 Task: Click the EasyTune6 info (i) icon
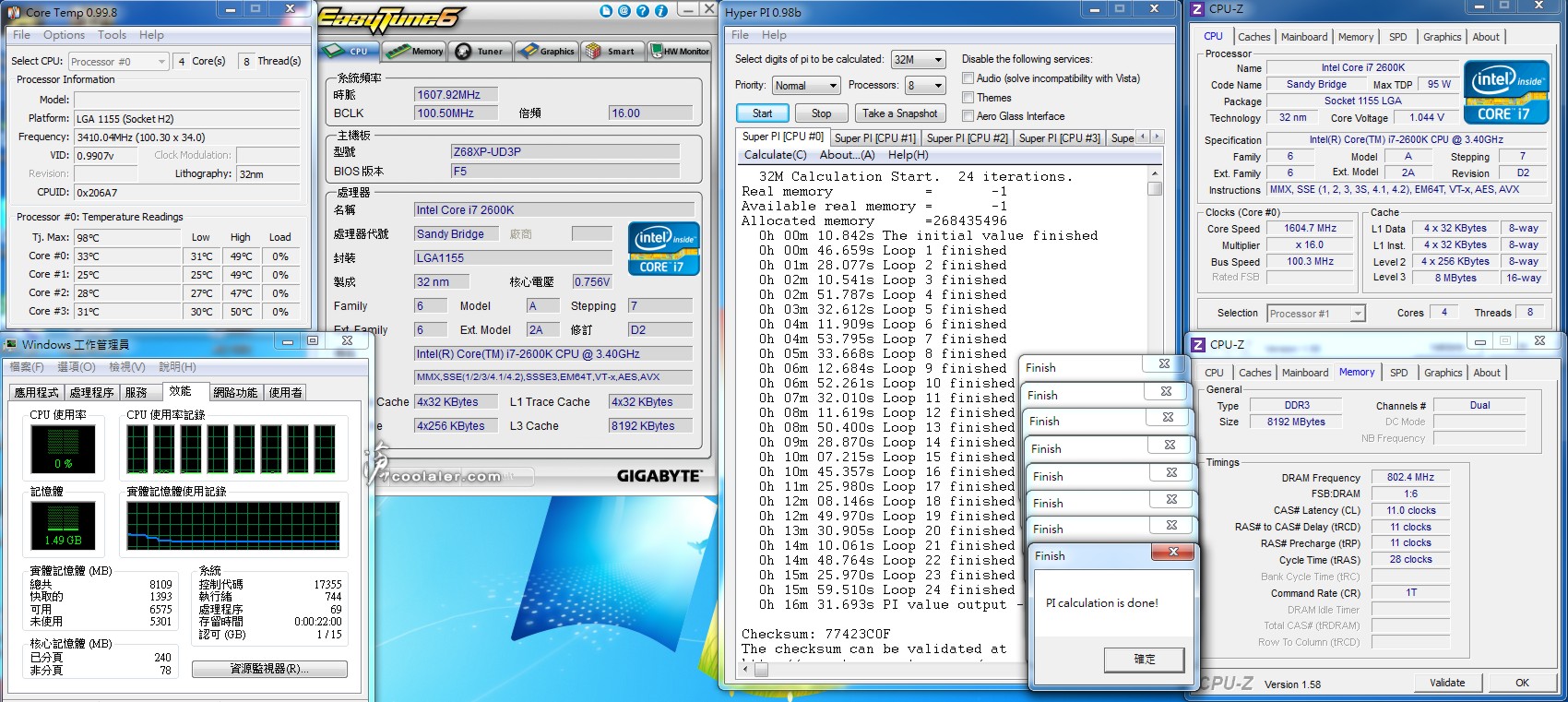coord(661,11)
